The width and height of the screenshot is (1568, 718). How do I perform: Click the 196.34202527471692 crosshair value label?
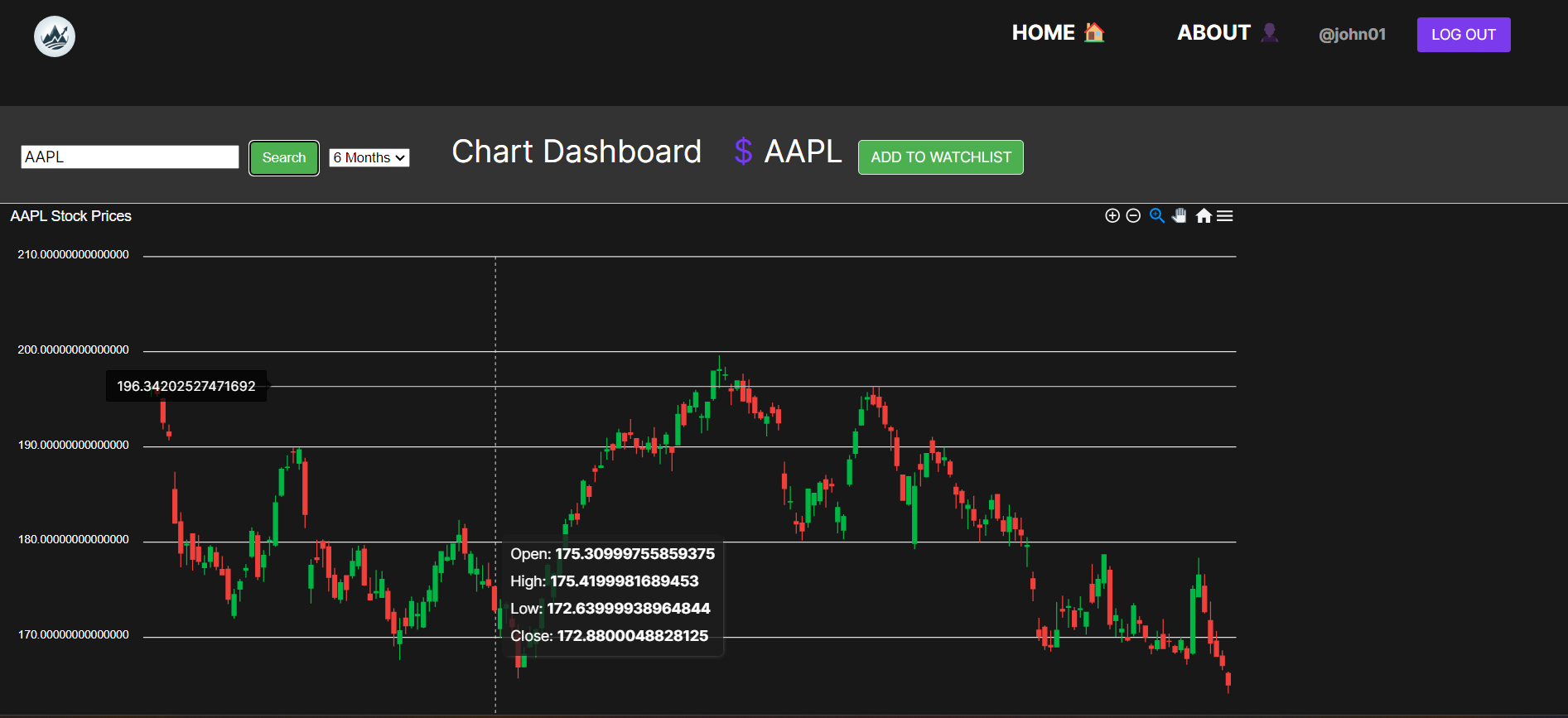186,386
